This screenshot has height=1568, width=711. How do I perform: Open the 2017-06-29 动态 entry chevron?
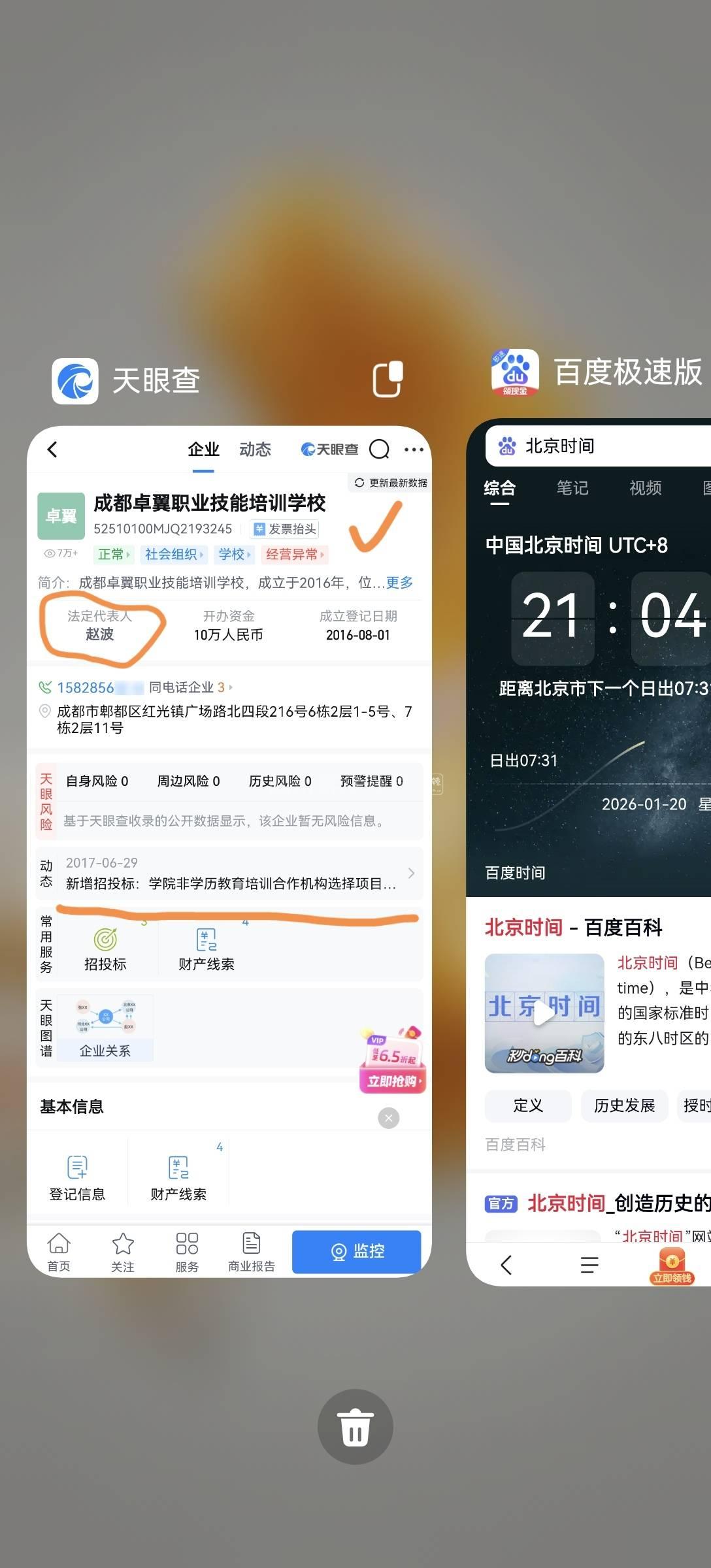coord(411,874)
